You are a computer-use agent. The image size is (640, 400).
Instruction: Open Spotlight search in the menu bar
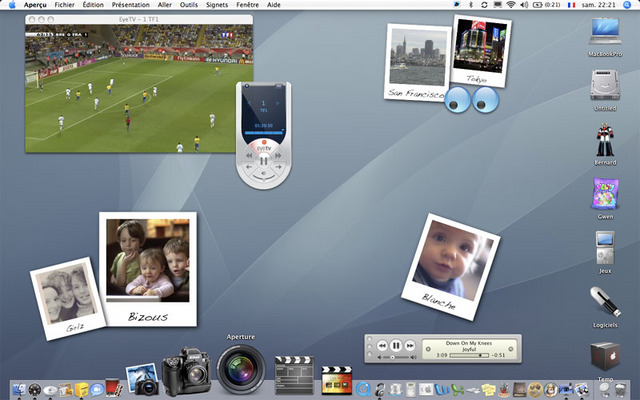[x=627, y=5]
